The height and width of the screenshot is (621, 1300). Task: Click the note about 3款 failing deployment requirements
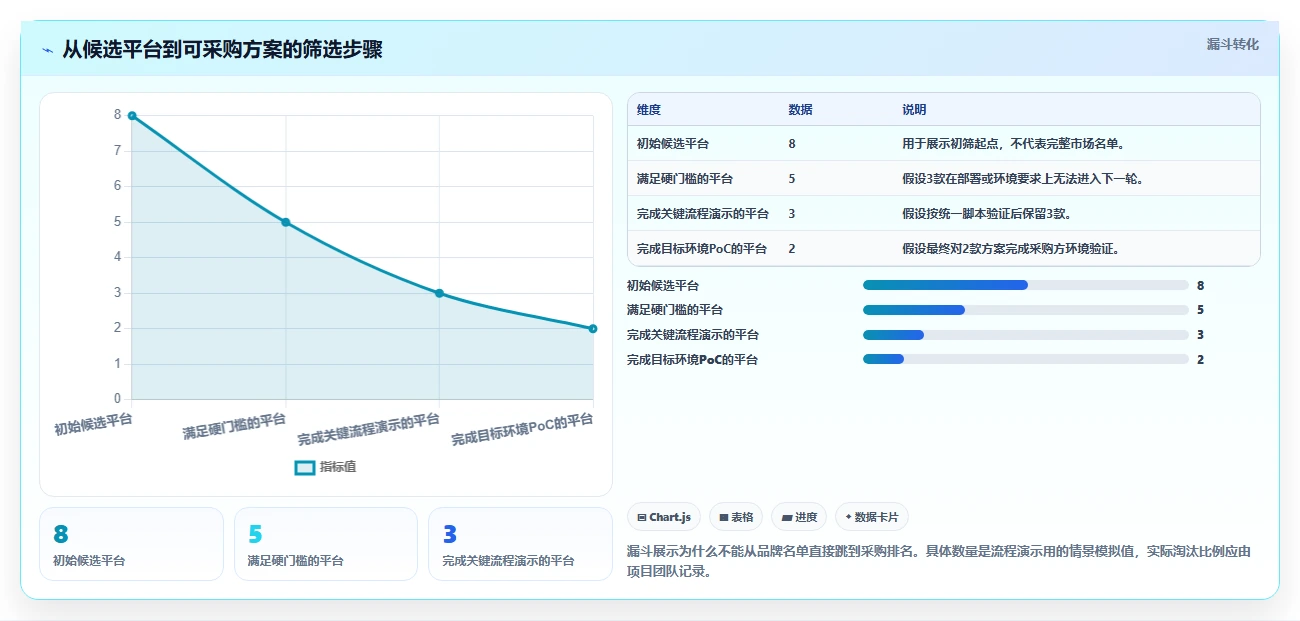pos(1023,179)
